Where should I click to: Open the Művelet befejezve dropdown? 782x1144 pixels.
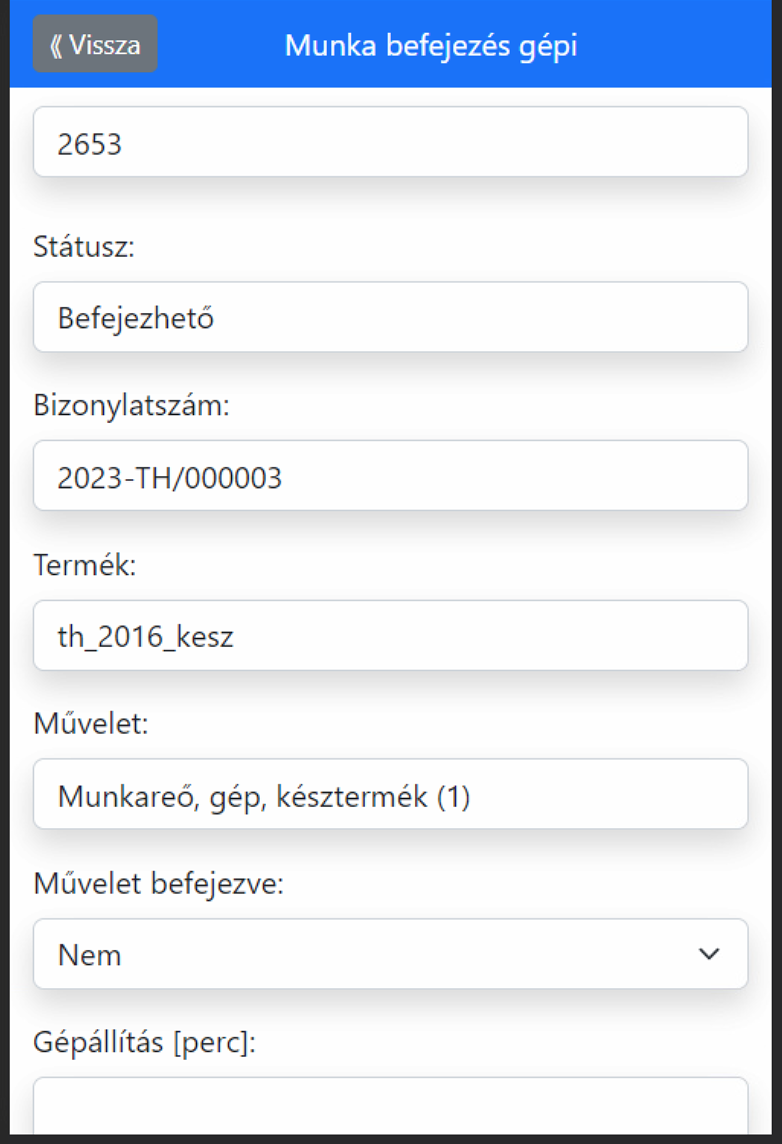[x=390, y=954]
